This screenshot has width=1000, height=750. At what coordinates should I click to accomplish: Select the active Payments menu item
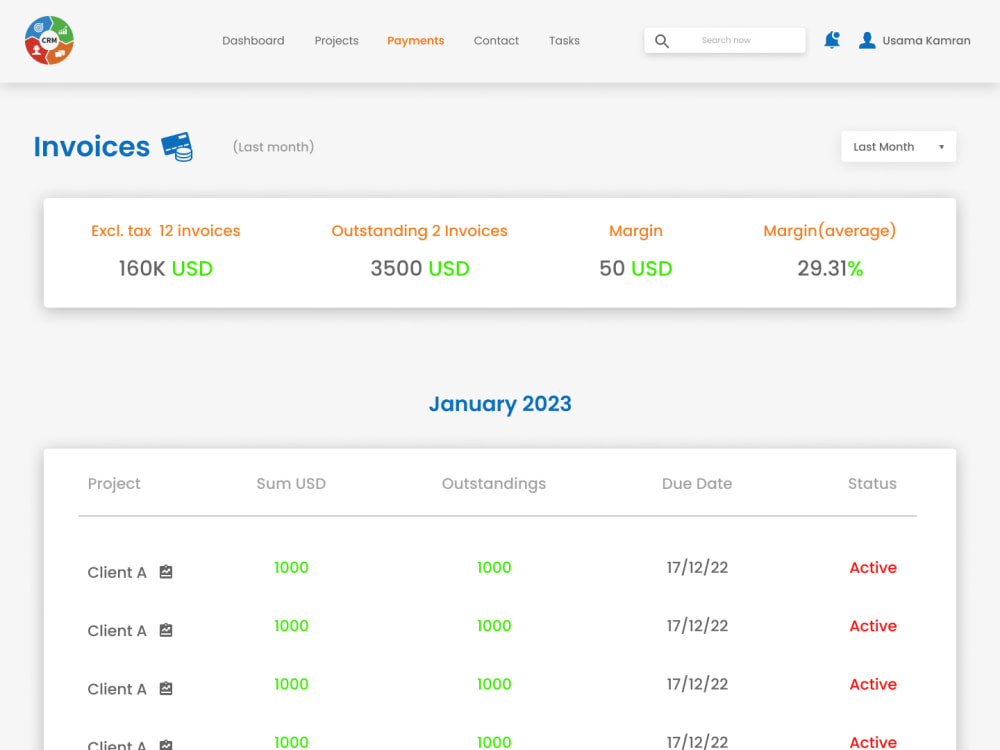(x=415, y=40)
